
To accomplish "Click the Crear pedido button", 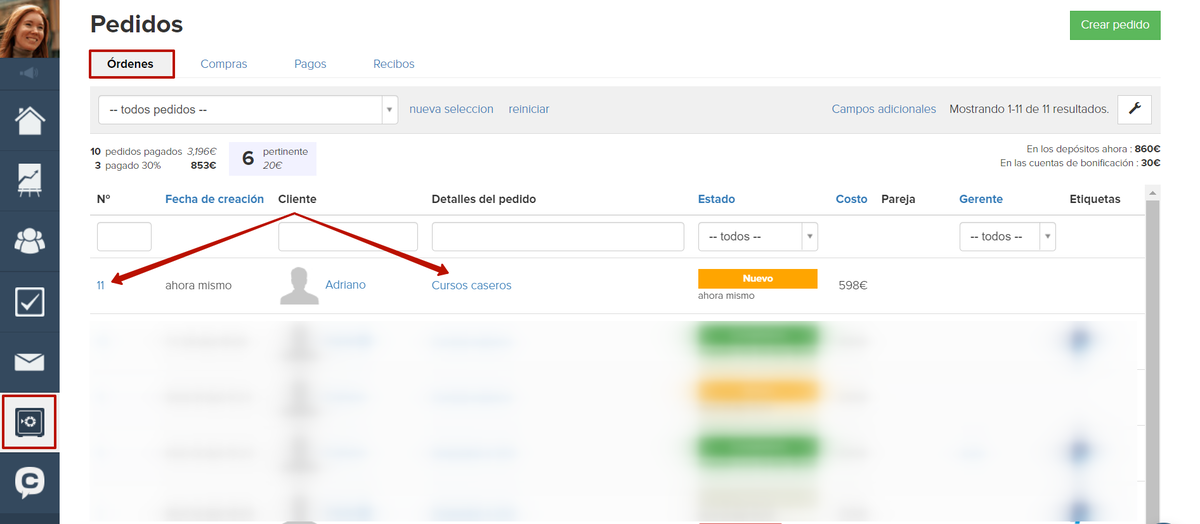I will tap(1115, 25).
